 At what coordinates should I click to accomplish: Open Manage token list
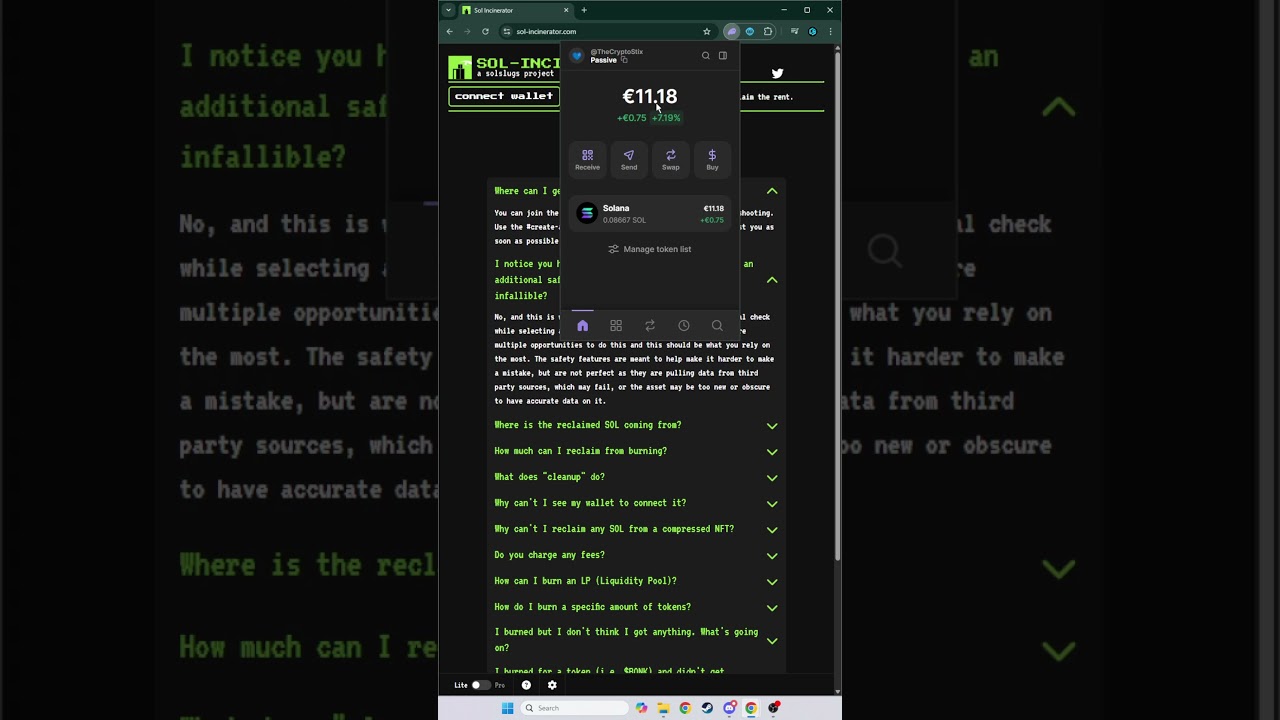point(650,249)
